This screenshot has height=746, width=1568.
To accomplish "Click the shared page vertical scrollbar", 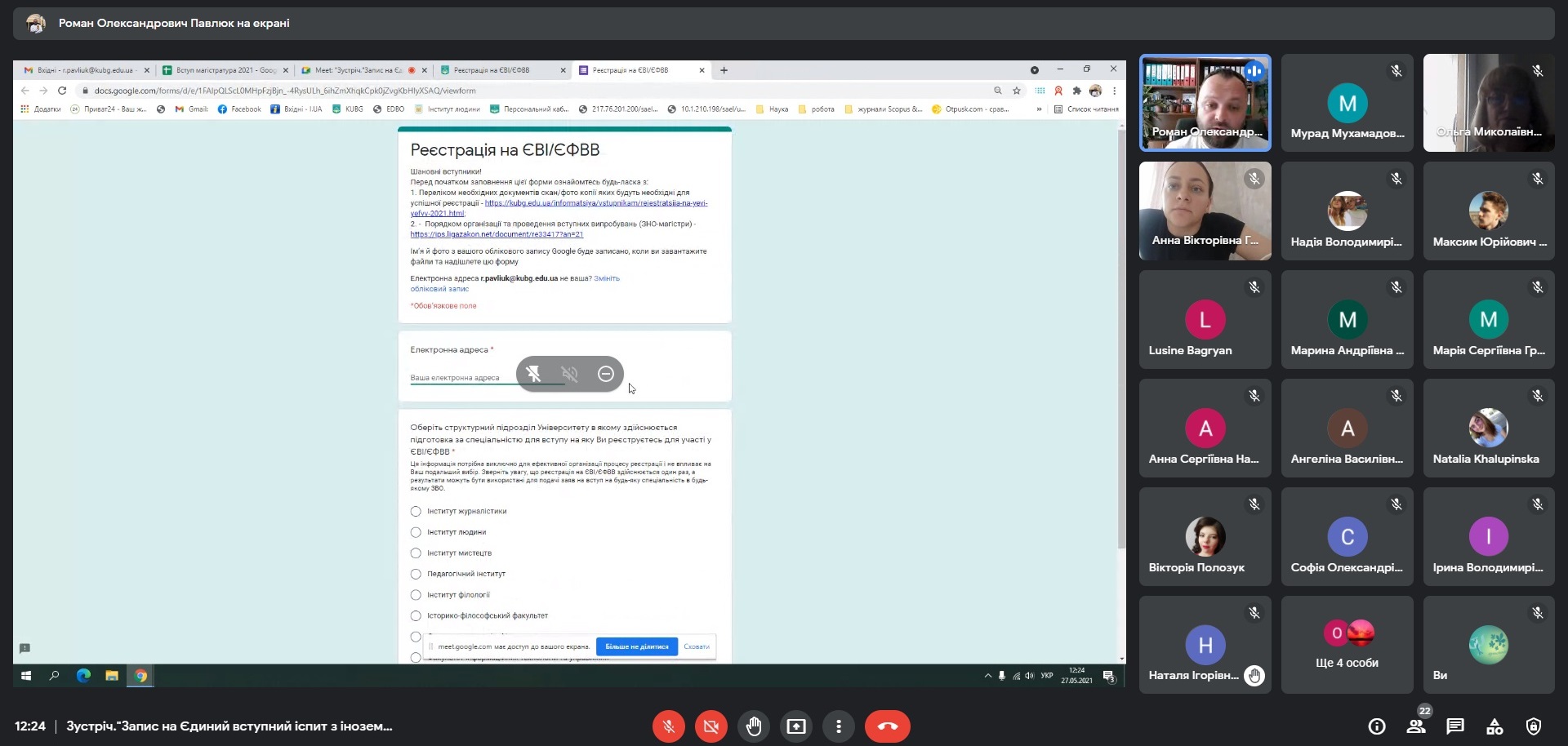I will [x=1121, y=343].
